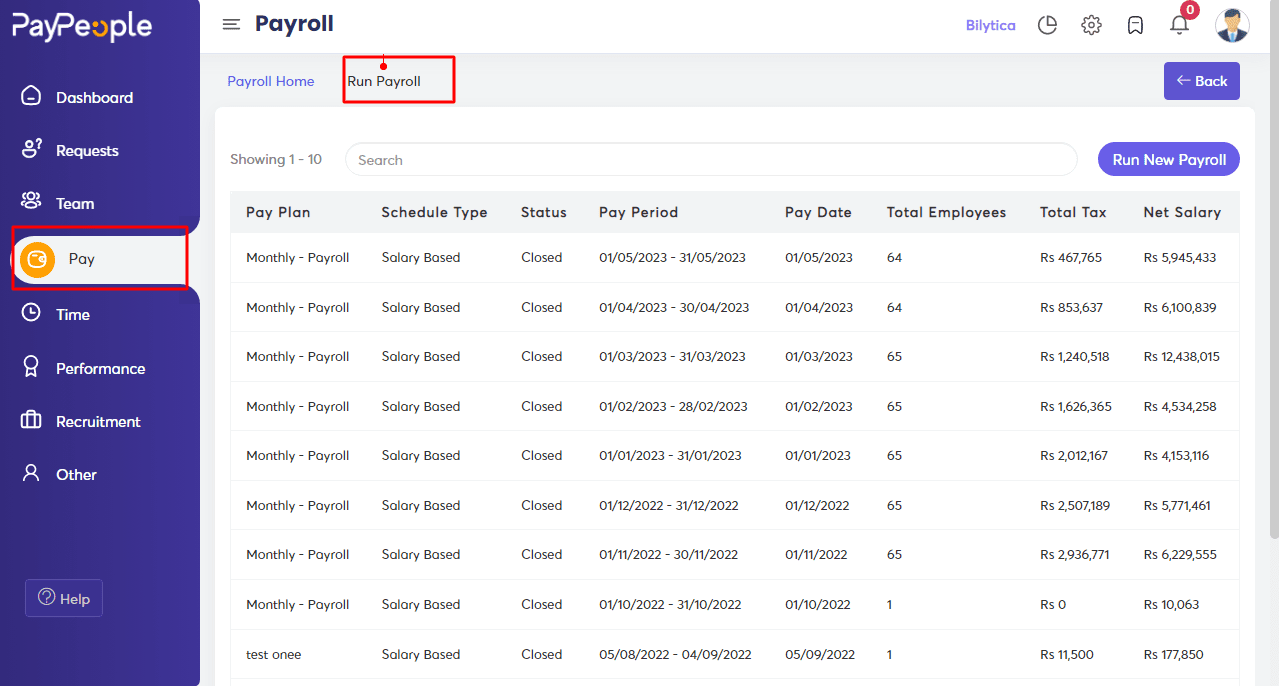Open the pie chart reports icon
The image size is (1279, 686).
click(1047, 25)
